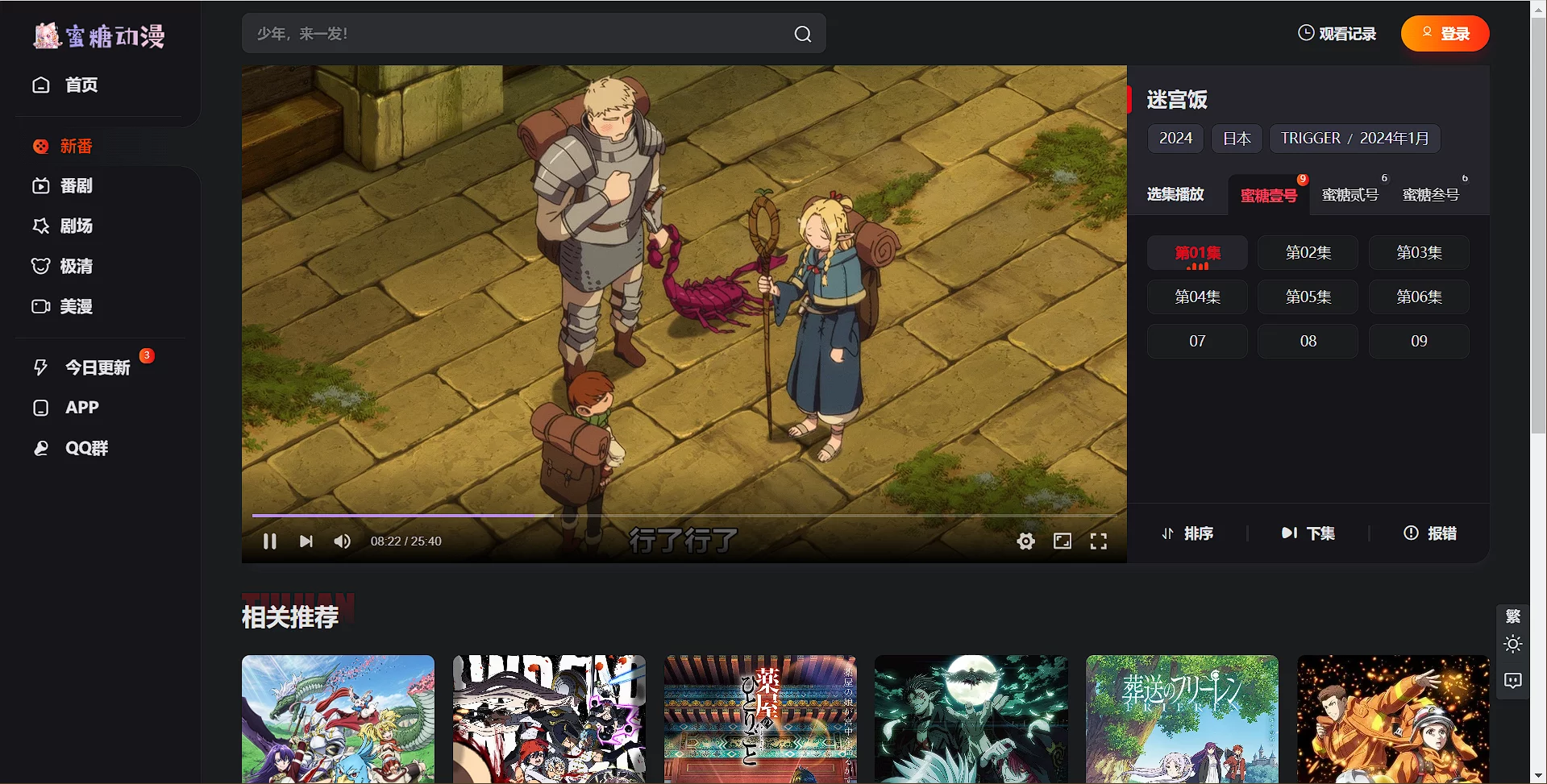Click the search magnifier icon

[x=802, y=34]
